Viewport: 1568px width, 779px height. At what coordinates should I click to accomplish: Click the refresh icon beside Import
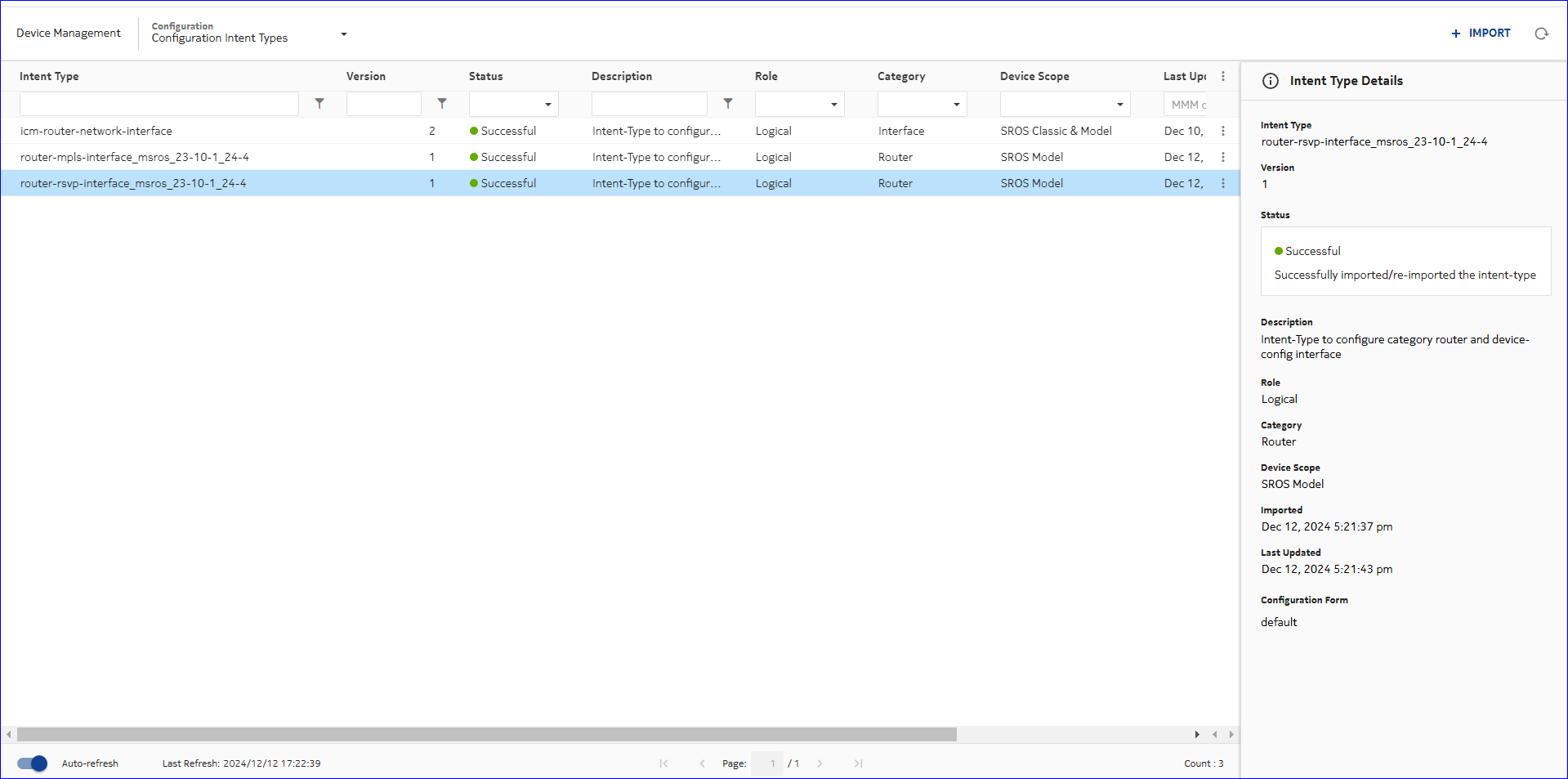1541,34
